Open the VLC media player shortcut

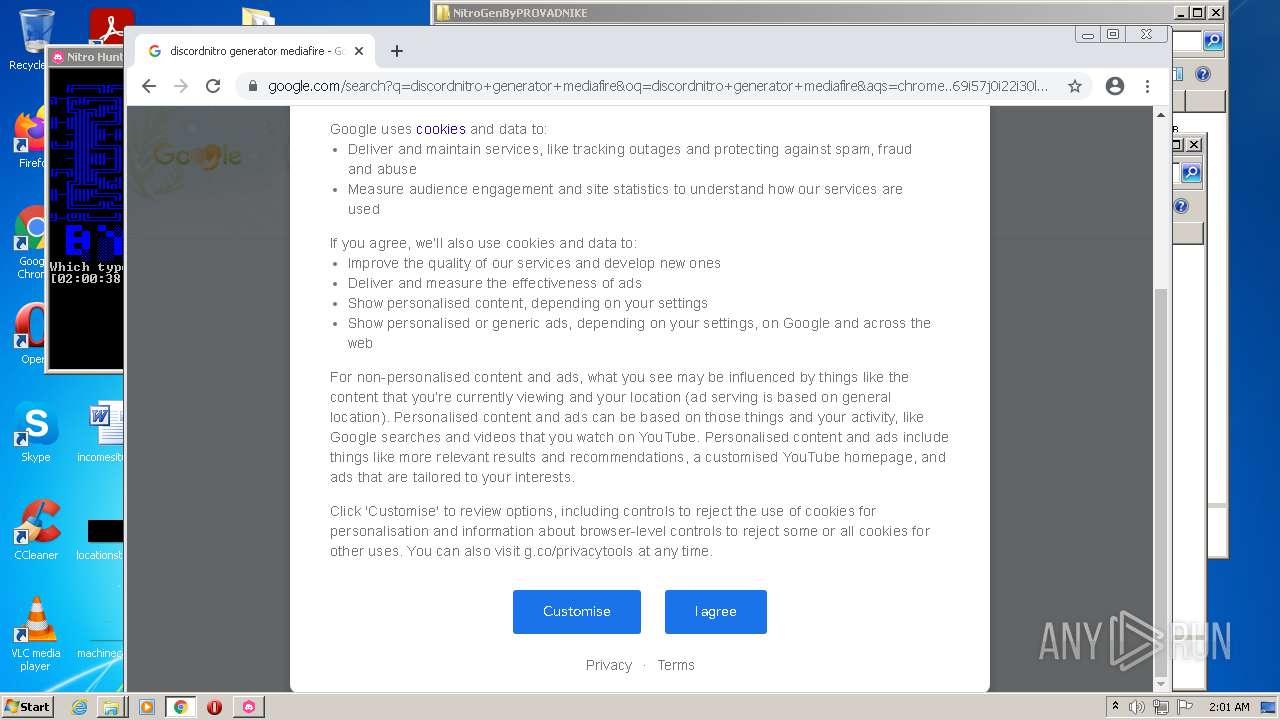tap(36, 633)
